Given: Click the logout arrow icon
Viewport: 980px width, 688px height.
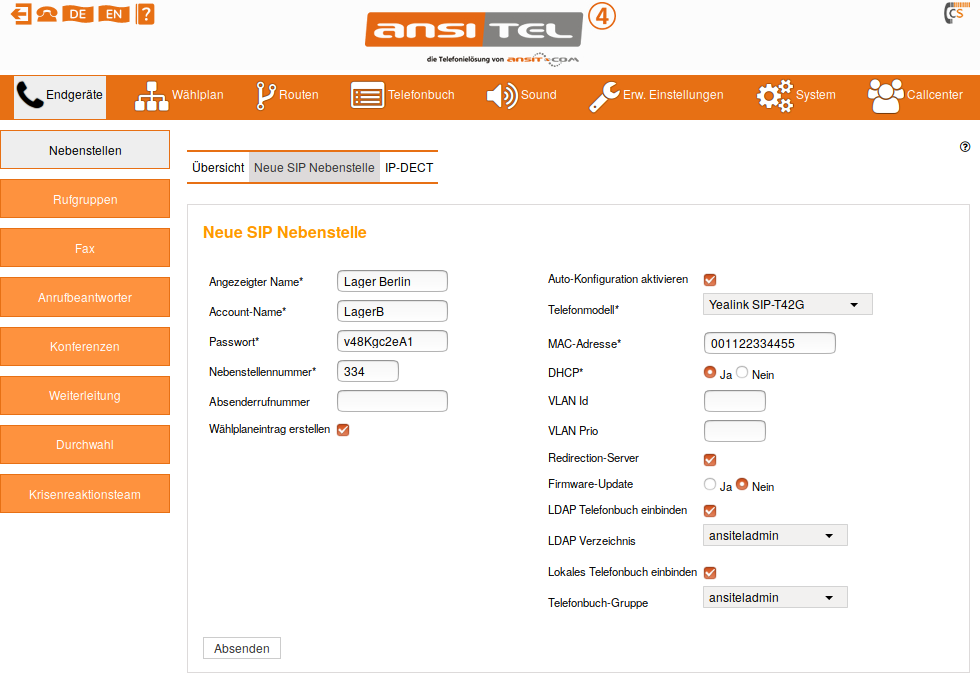Looking at the screenshot, I should pos(20,14).
